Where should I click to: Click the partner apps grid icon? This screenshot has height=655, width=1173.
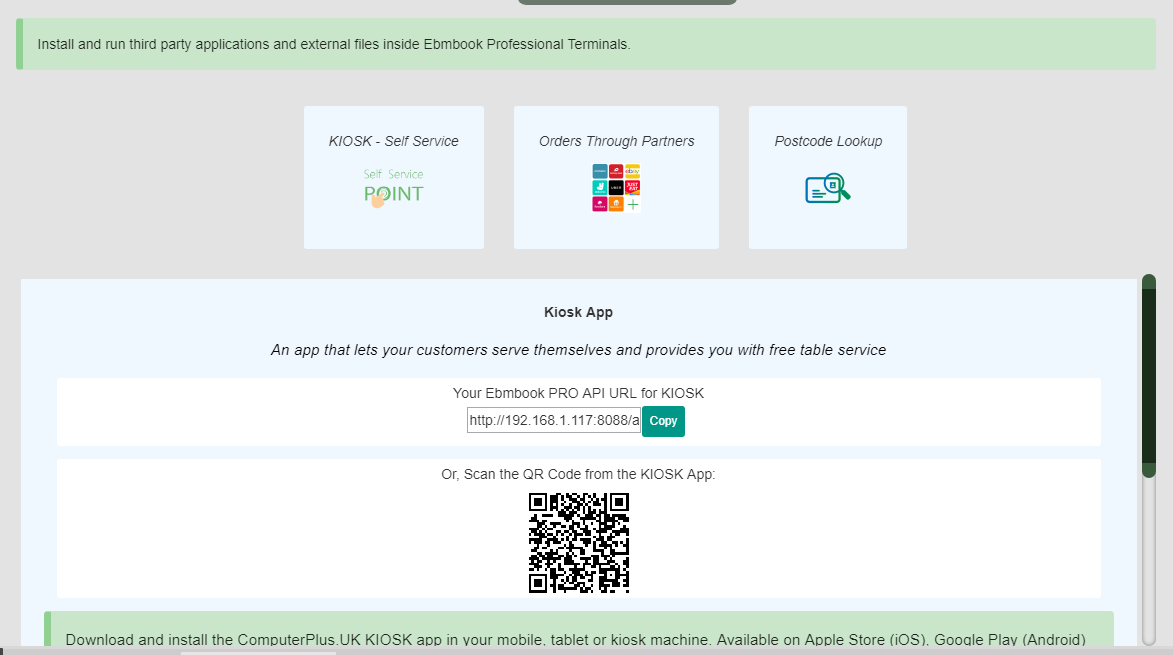coord(616,188)
